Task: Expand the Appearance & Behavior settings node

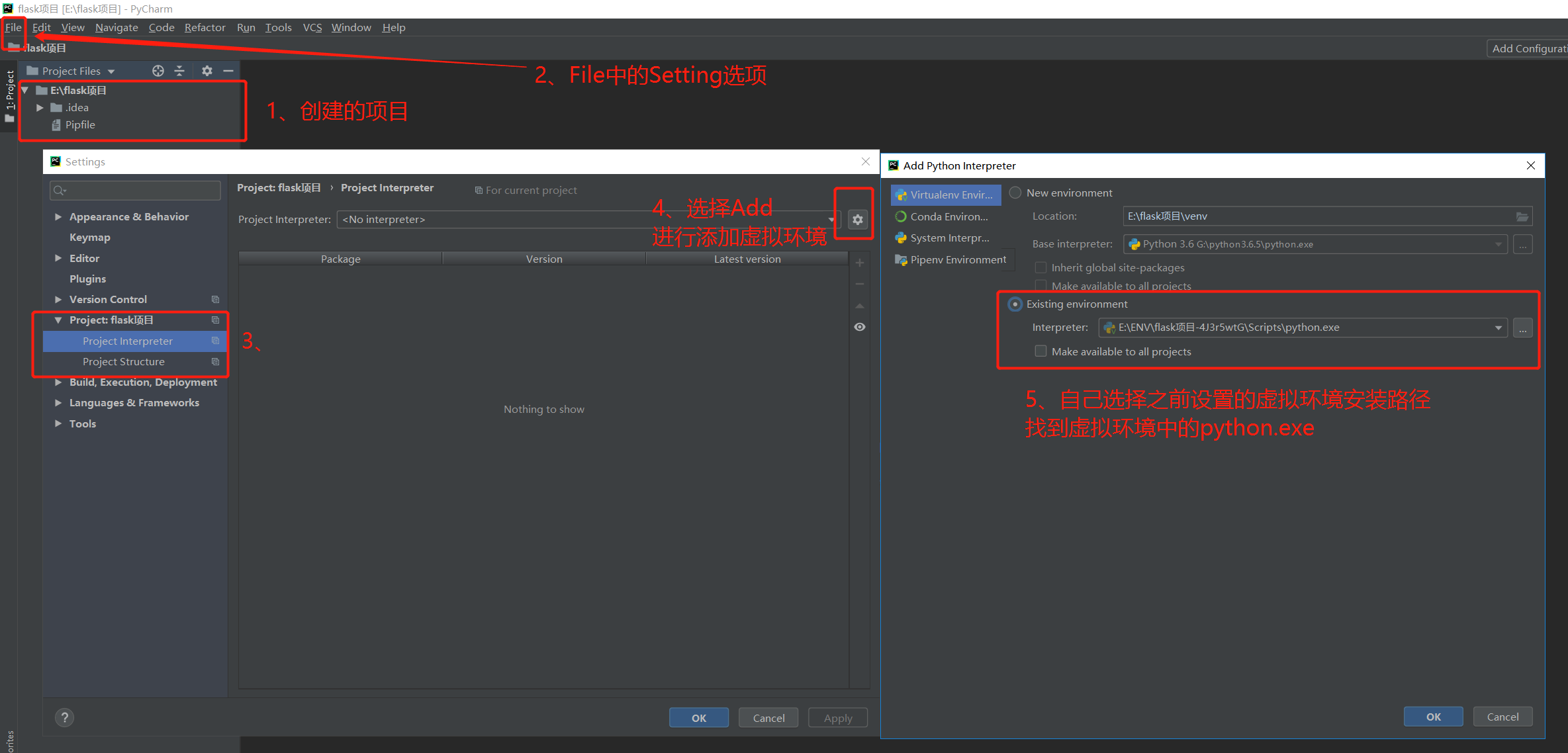Action: click(x=58, y=216)
